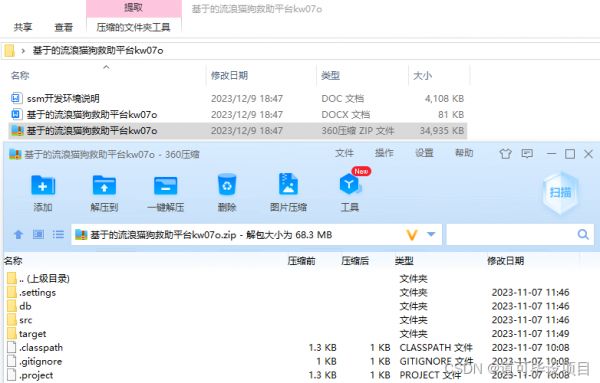This screenshot has width=600, height=383.
Task: Select the 提取 tab in Explorer ribbon
Action: tap(134, 8)
